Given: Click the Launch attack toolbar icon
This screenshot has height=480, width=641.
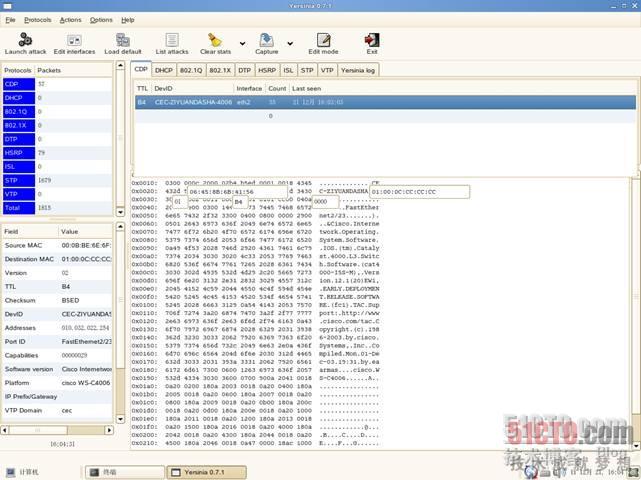Looking at the screenshot, I should click(x=25, y=40).
